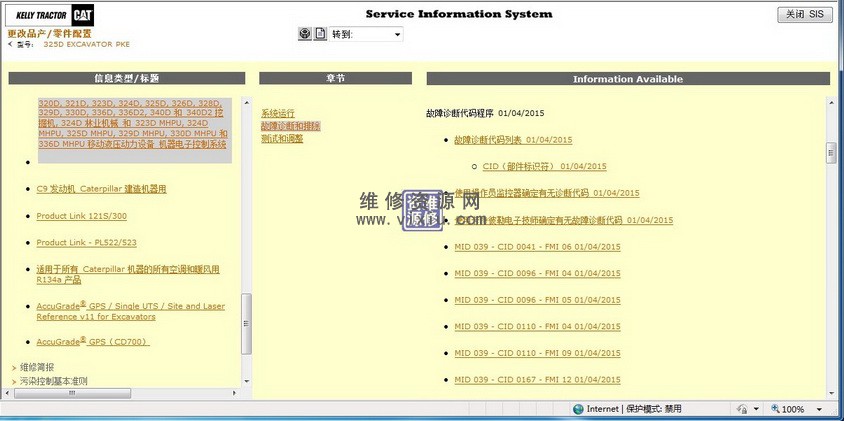844x421 pixels.
Task: Click the right panel vertical scrollbar thumb
Action: tap(830, 153)
